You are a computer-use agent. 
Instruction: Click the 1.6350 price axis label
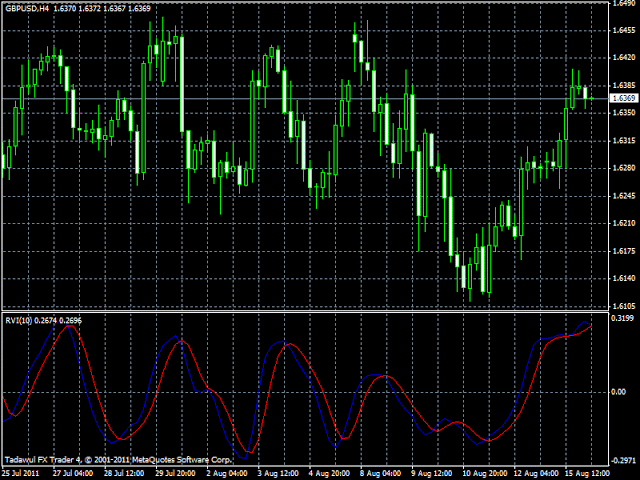coord(624,112)
